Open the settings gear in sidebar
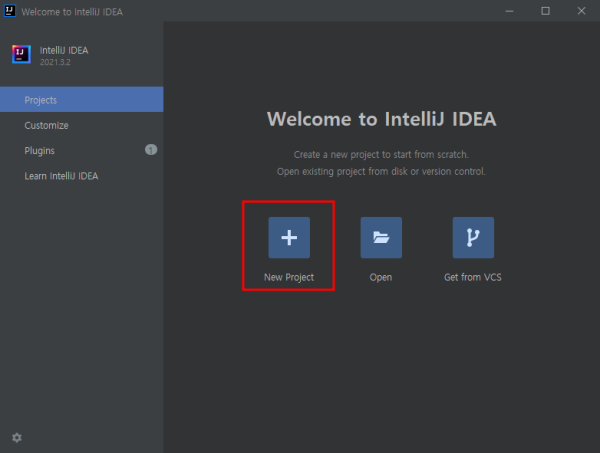 pyautogui.click(x=17, y=437)
